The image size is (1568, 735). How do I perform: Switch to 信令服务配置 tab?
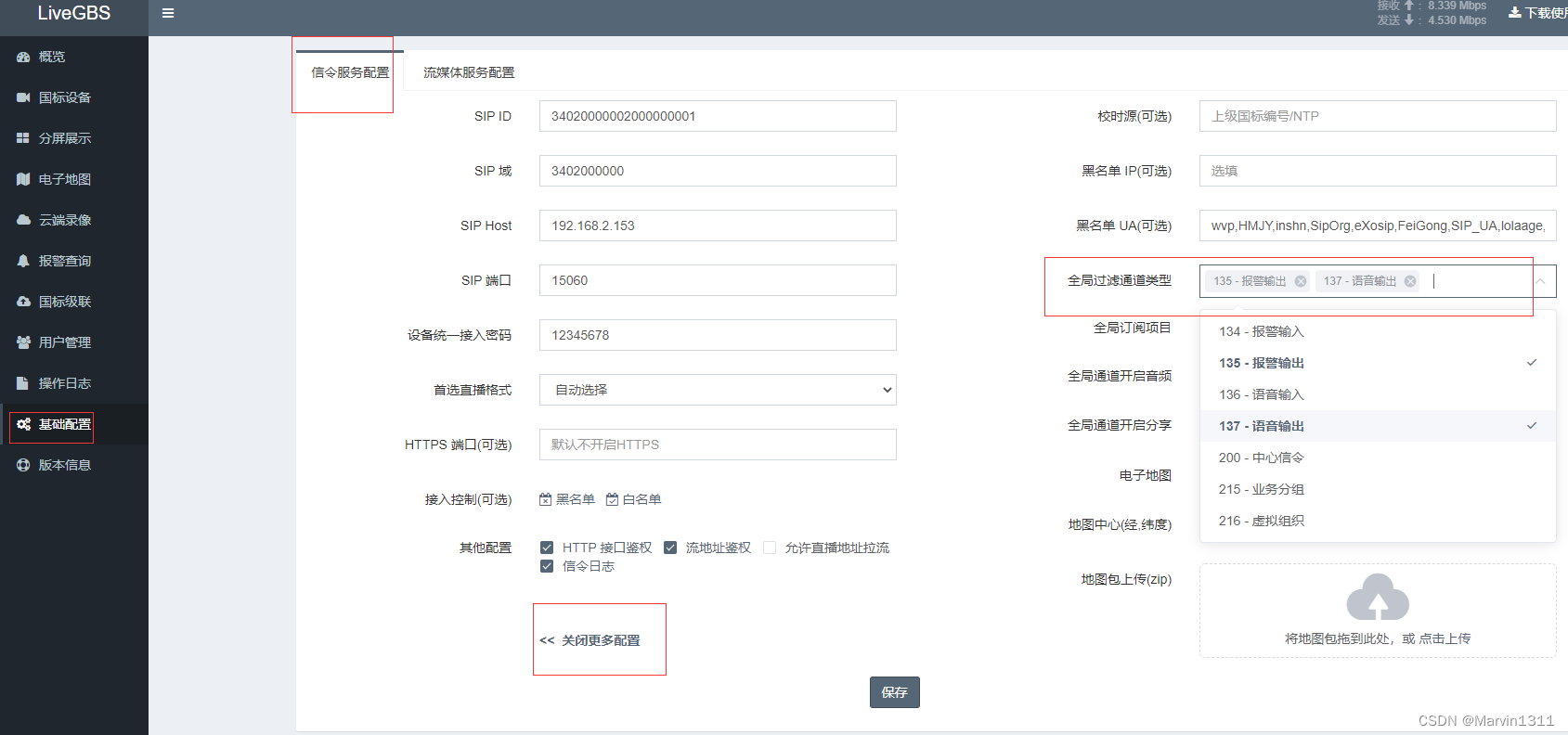(x=350, y=71)
